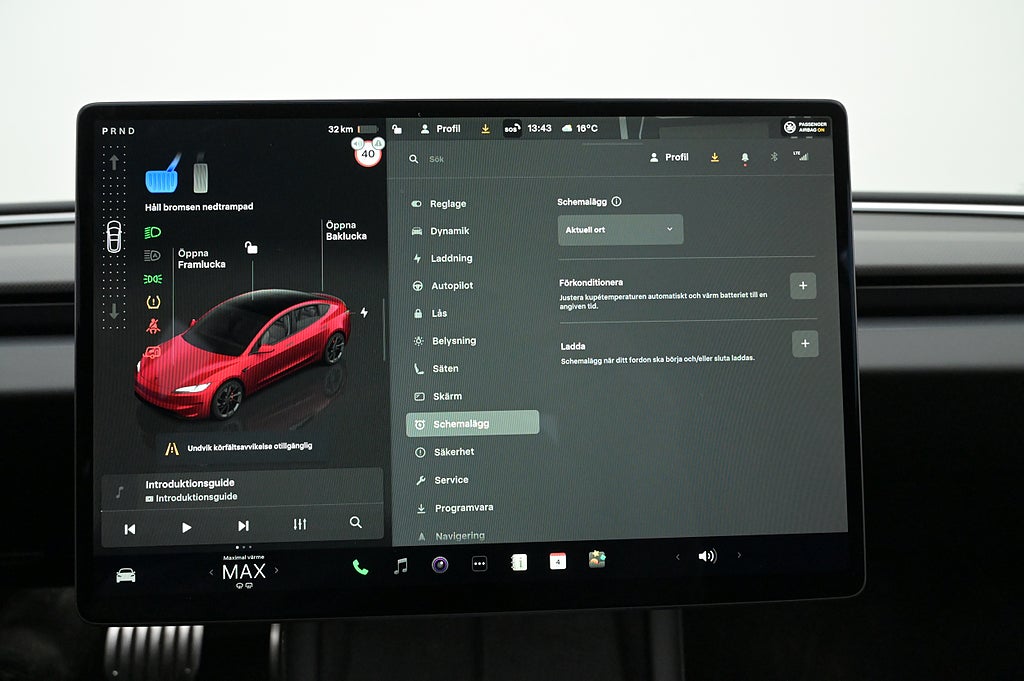This screenshot has width=1024, height=681.
Task: Tap the Bluetooth icon in settings header
Action: (773, 157)
